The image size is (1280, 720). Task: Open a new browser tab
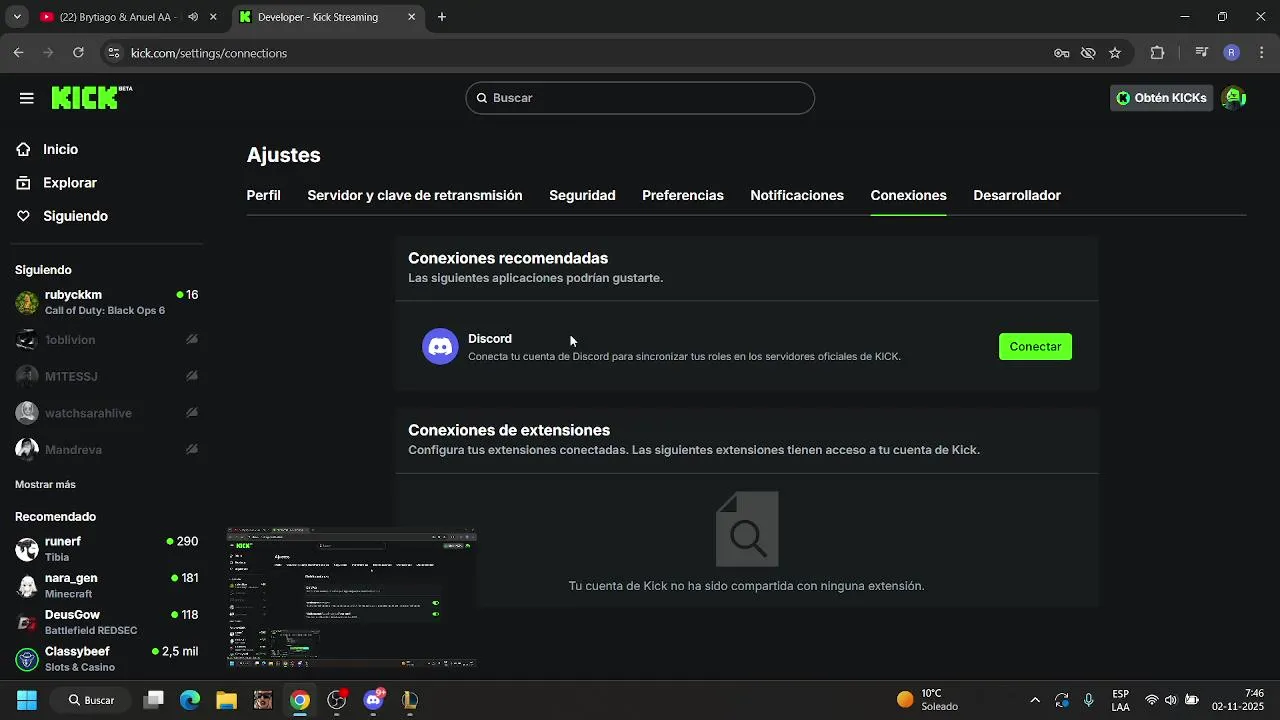[x=442, y=17]
